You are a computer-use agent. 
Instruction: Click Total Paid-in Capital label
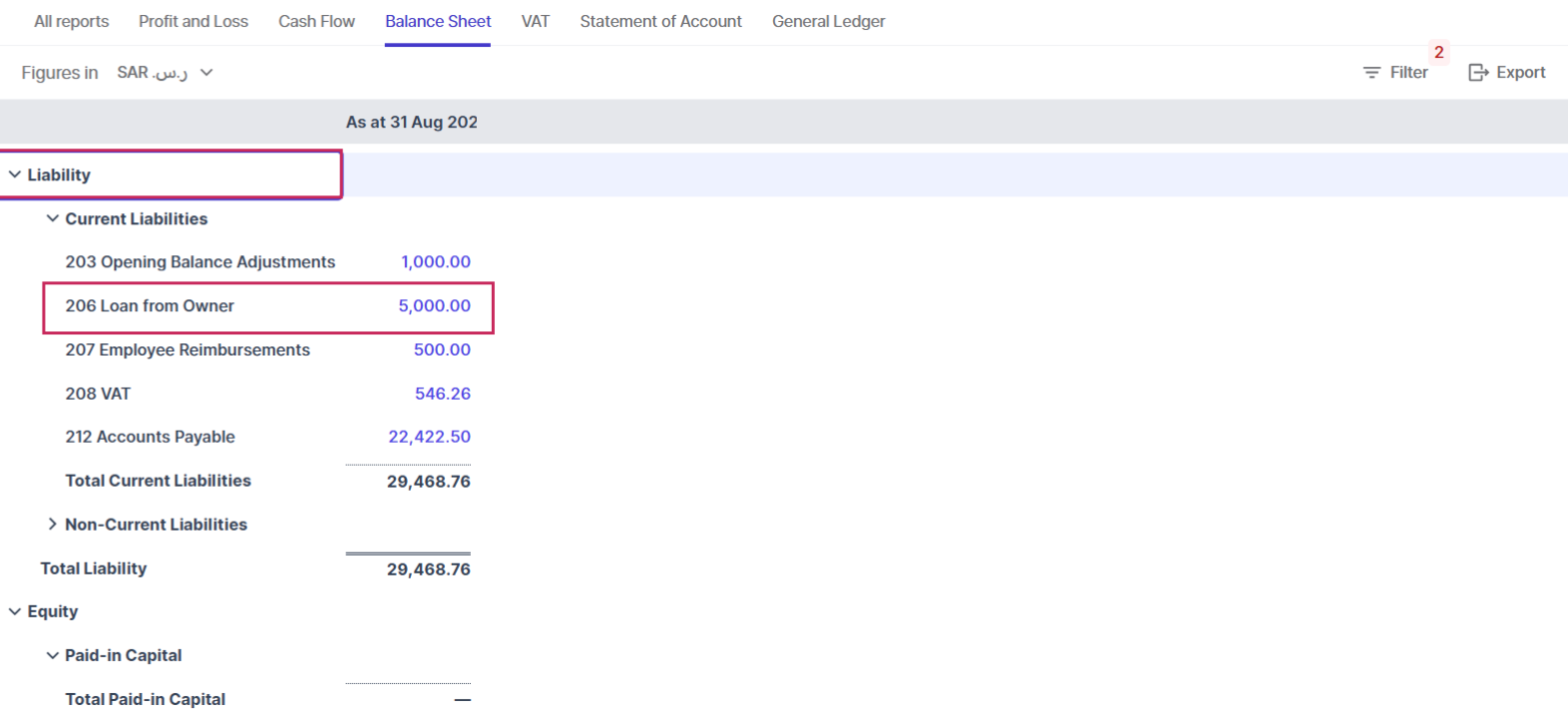point(146,699)
